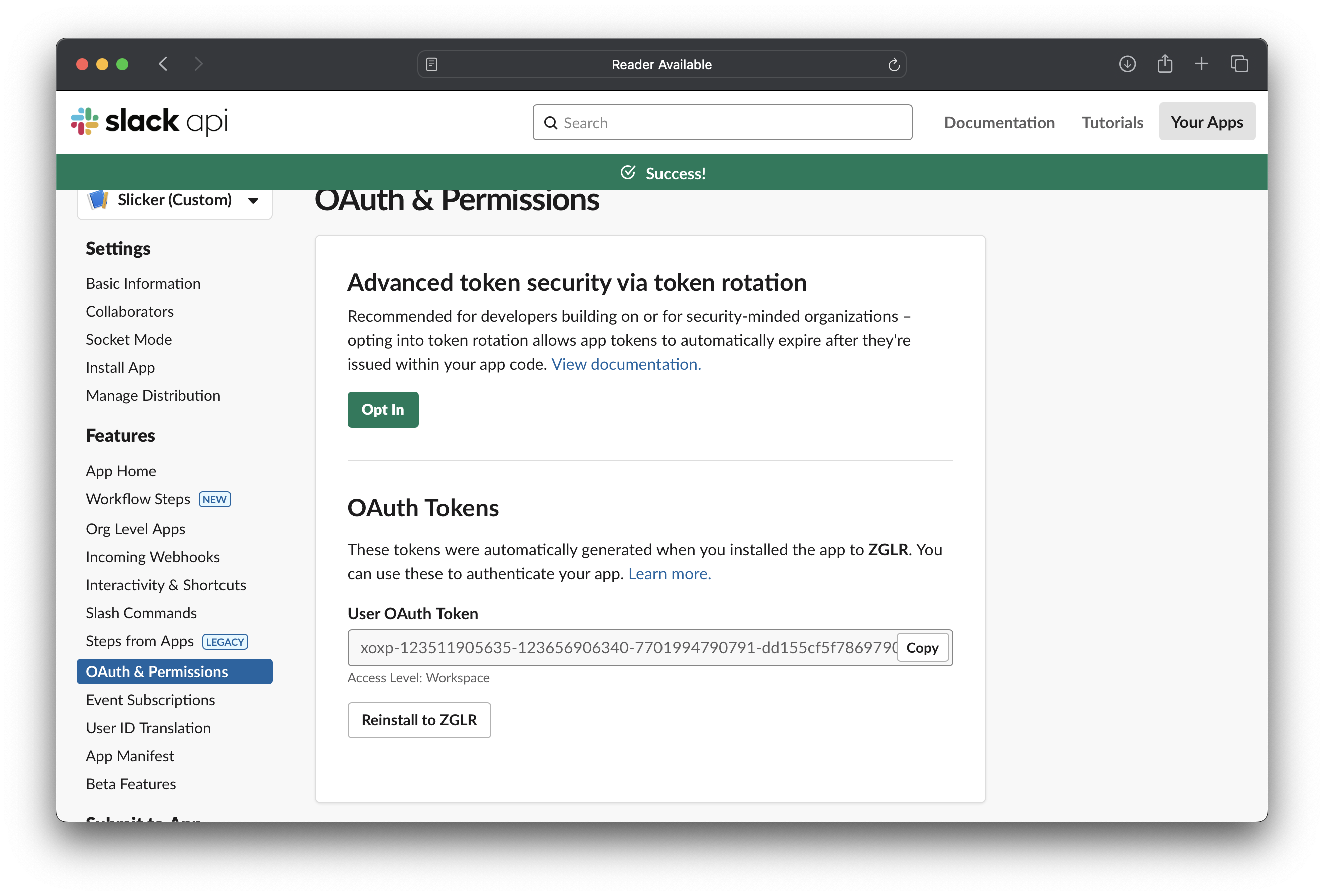The image size is (1324, 896).
Task: Open the View documentation link
Action: (625, 364)
